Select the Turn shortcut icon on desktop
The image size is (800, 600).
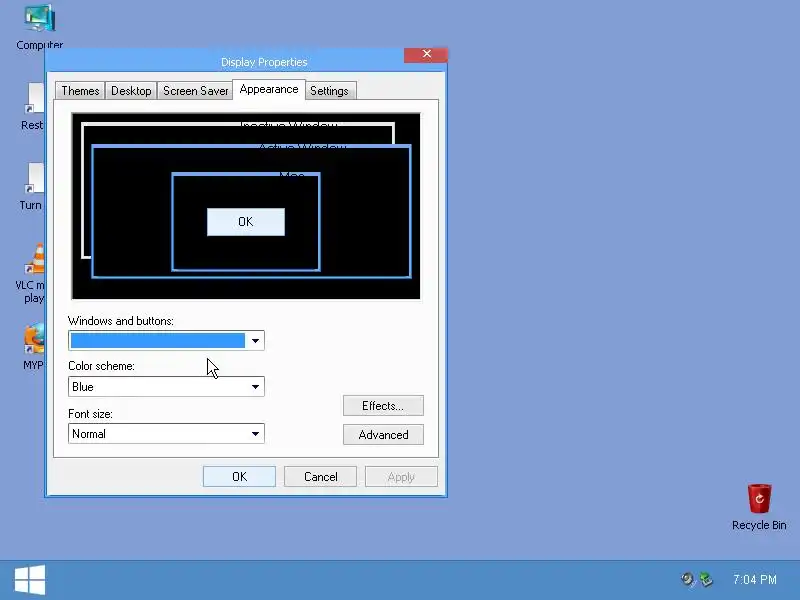34,187
